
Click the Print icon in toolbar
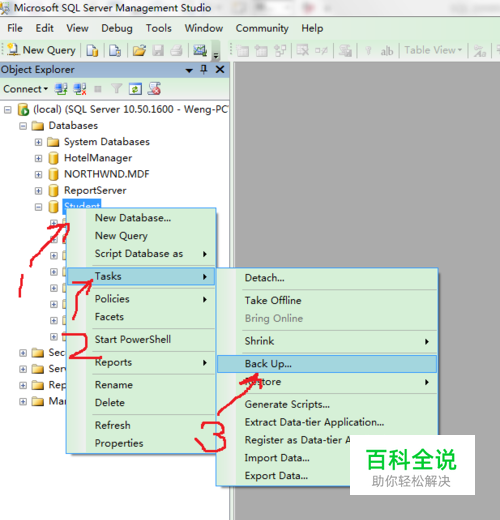(177, 51)
